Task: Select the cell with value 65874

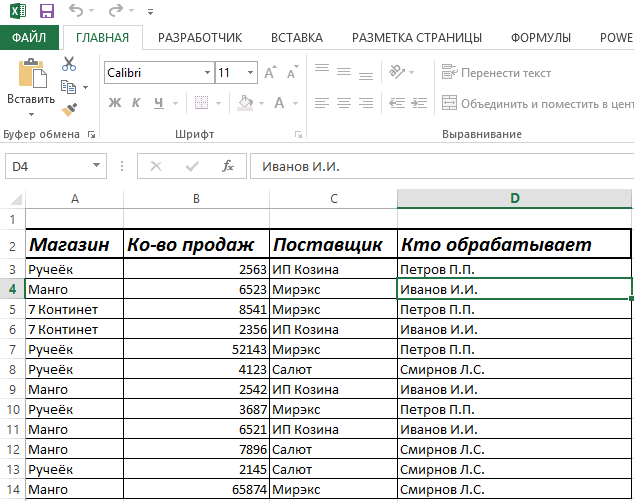Action: click(x=196, y=489)
